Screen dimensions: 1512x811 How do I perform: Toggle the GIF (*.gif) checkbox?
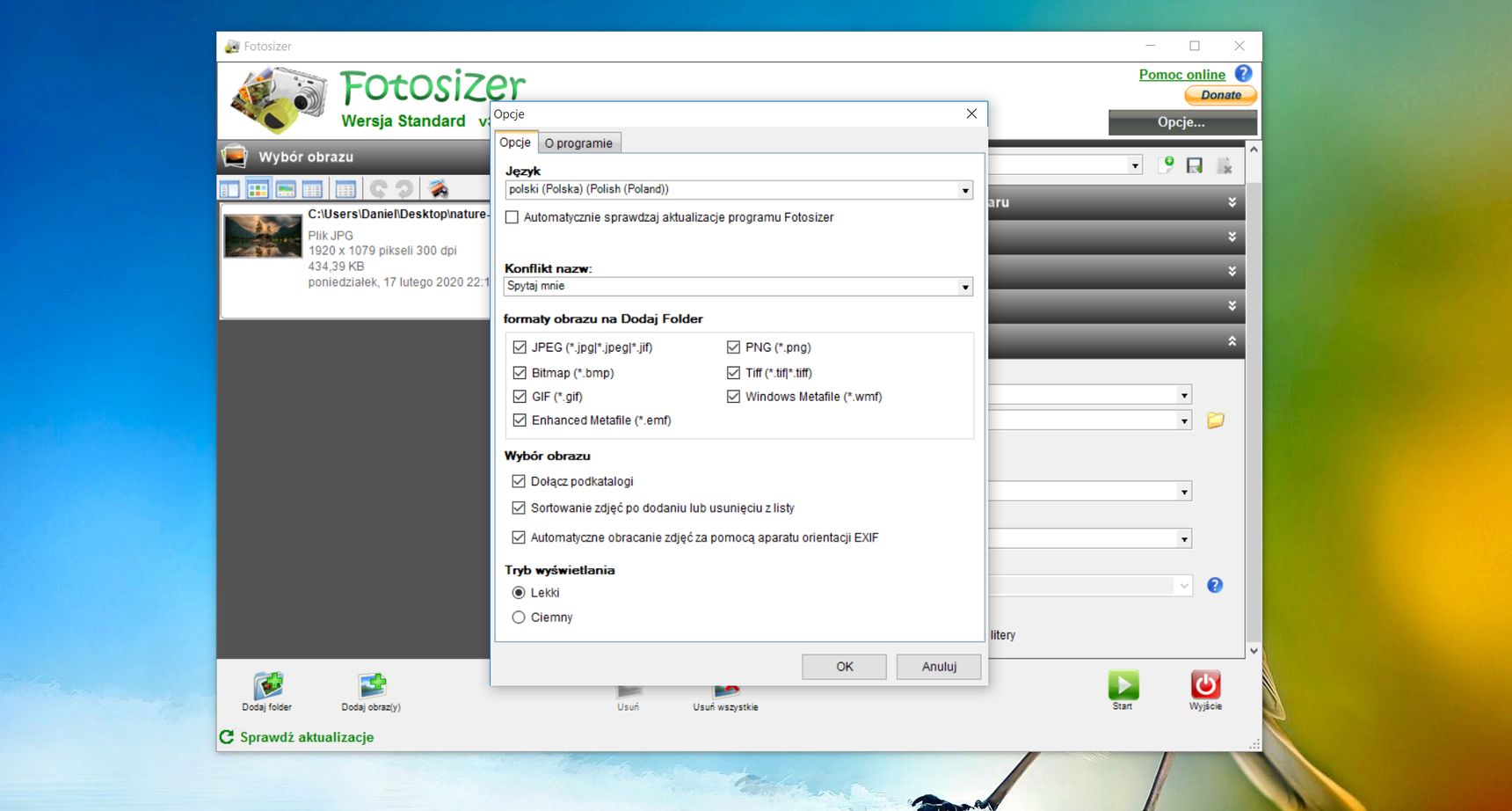(x=520, y=397)
